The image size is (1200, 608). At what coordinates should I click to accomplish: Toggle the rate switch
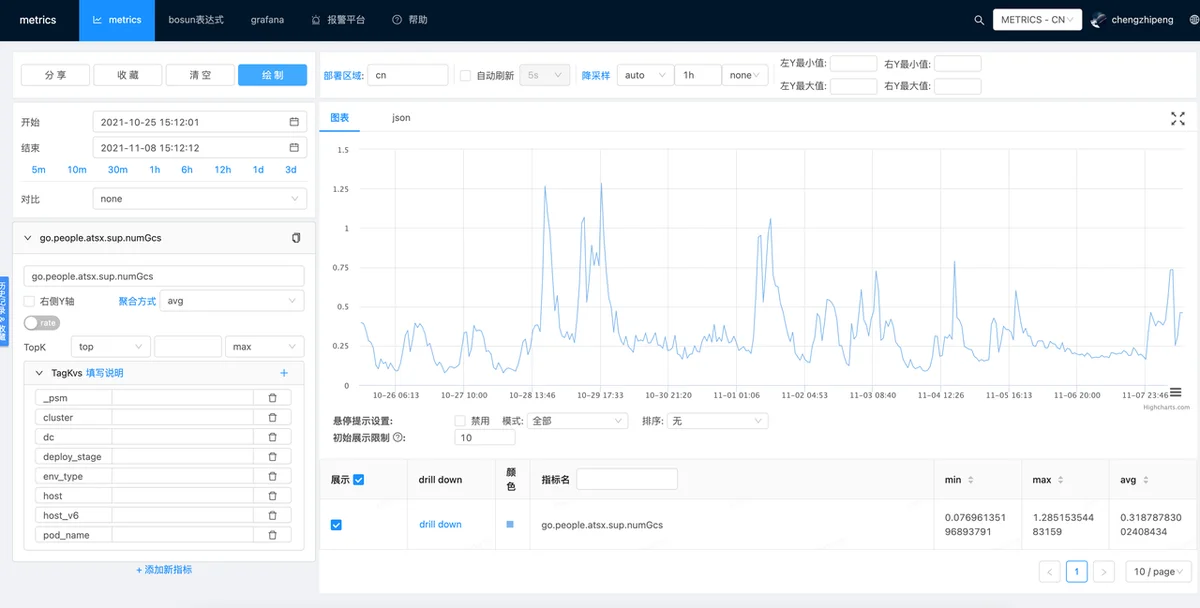pyautogui.click(x=42, y=323)
